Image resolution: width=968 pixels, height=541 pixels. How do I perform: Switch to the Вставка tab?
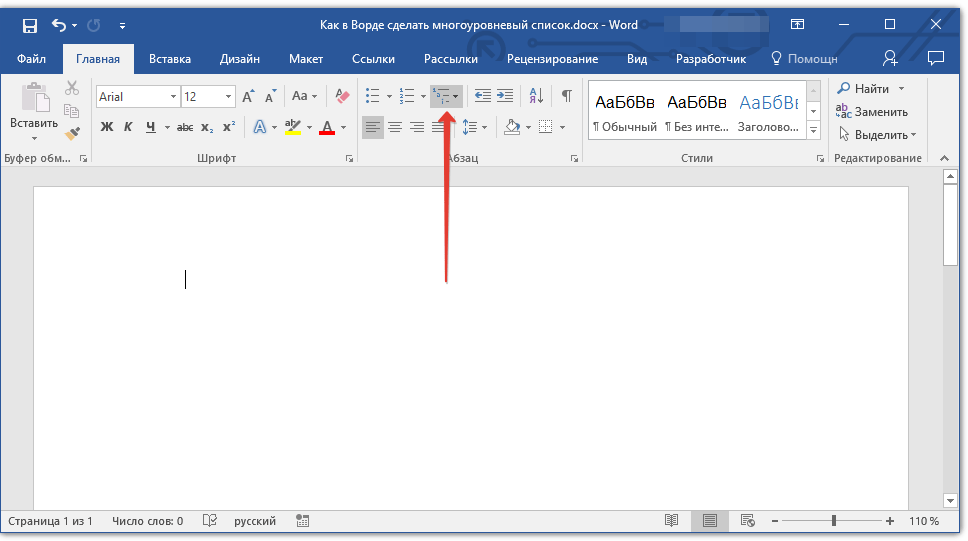tap(170, 59)
